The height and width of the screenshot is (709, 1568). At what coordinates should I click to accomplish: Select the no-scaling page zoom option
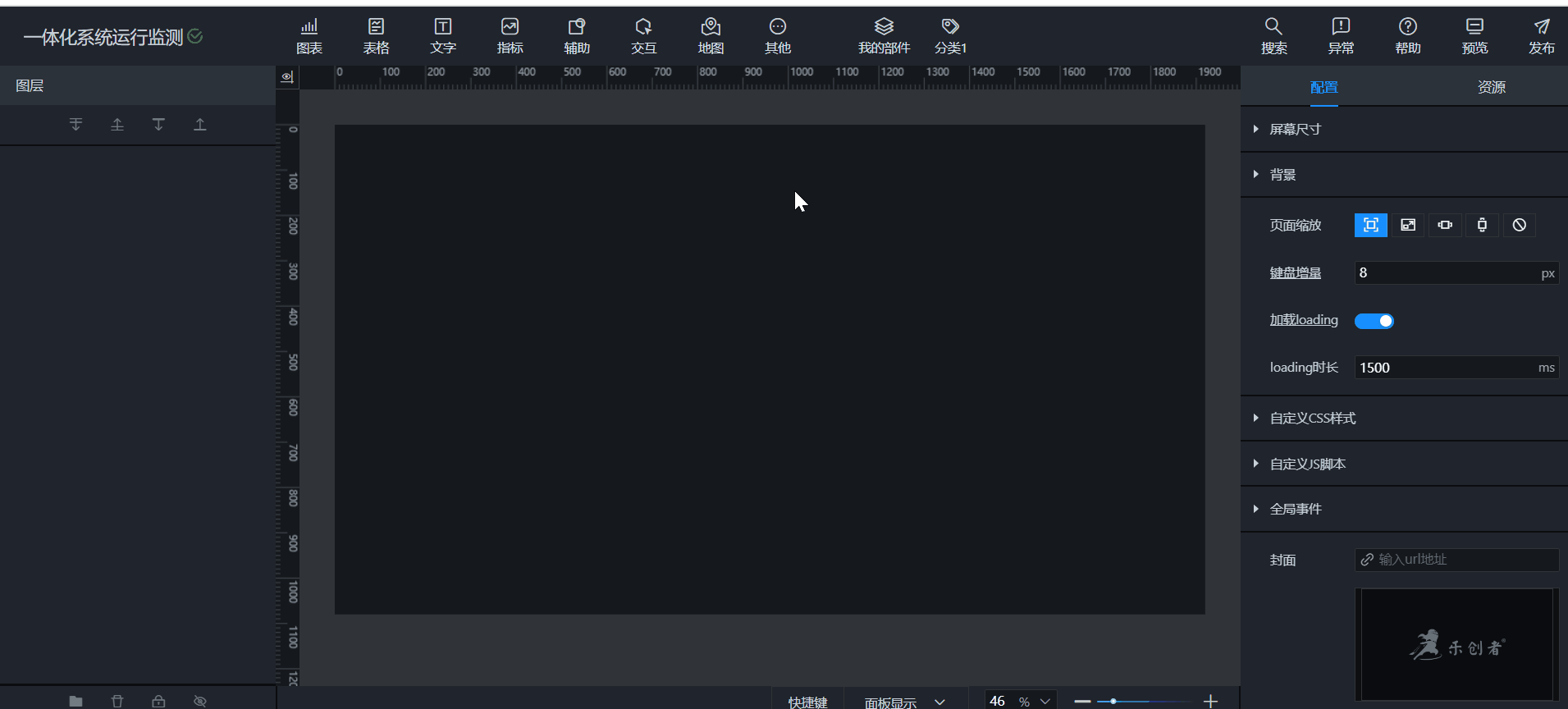point(1519,225)
